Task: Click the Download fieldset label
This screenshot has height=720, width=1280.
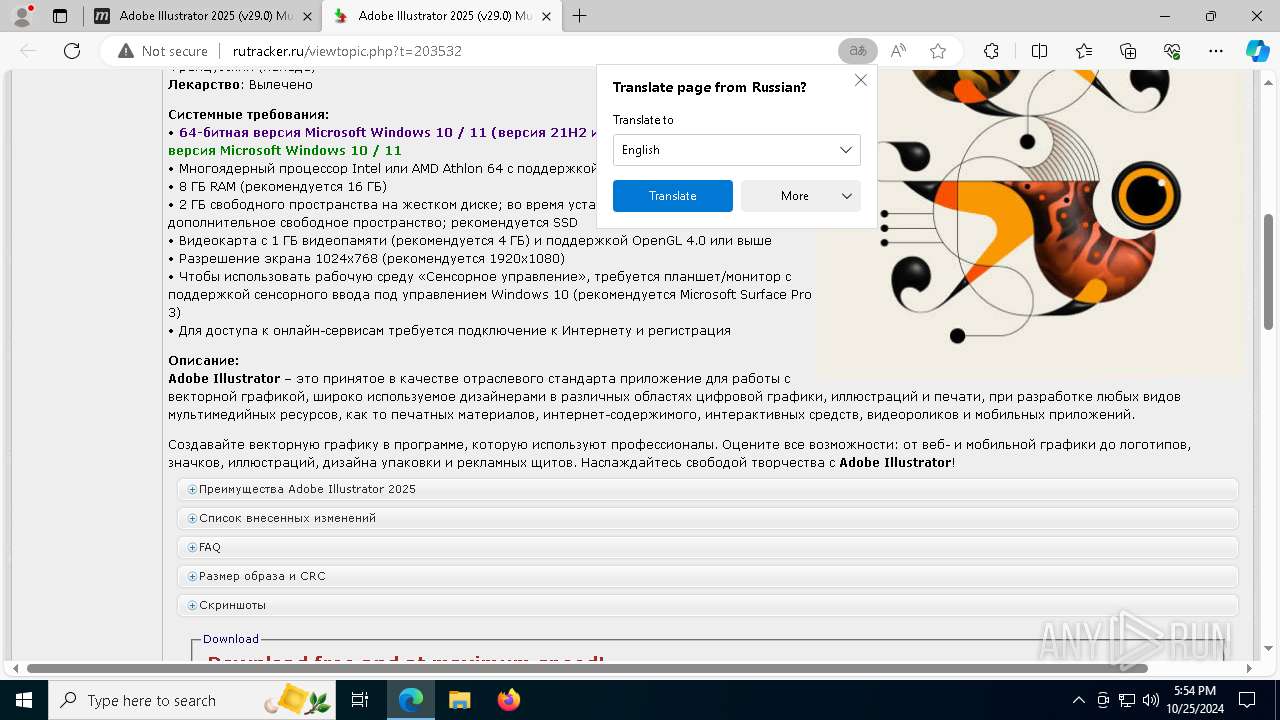Action: point(231,639)
